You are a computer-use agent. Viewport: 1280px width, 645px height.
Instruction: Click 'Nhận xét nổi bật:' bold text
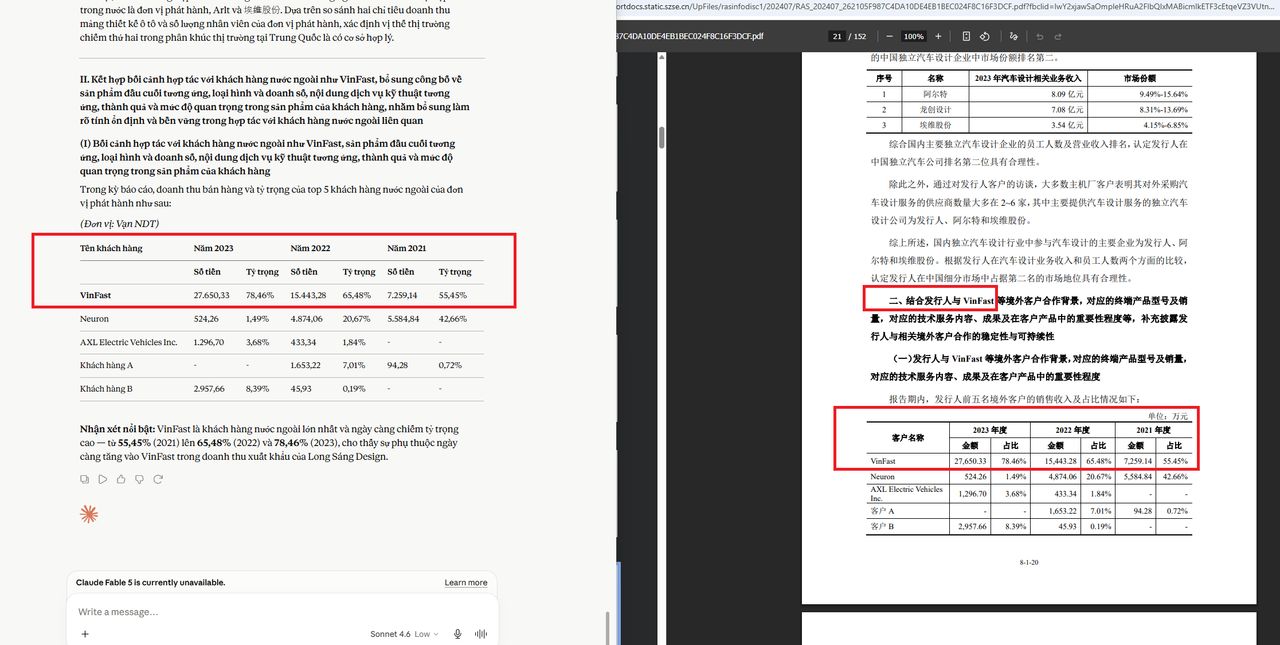[117, 429]
